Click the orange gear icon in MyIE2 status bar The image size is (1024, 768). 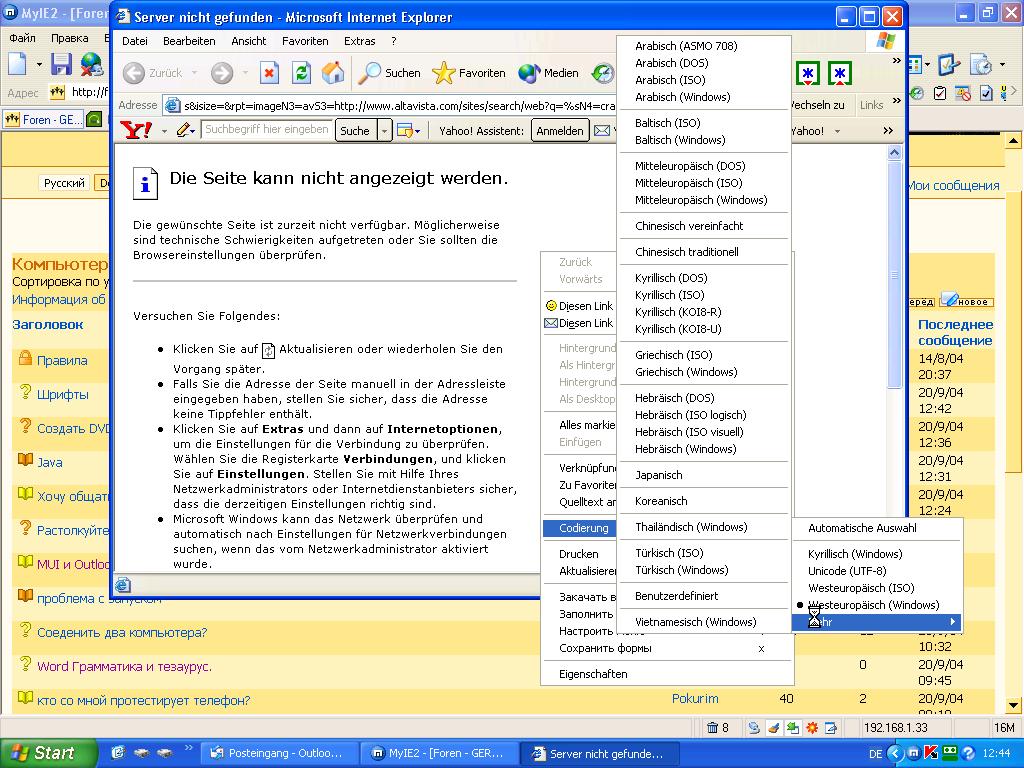812,728
